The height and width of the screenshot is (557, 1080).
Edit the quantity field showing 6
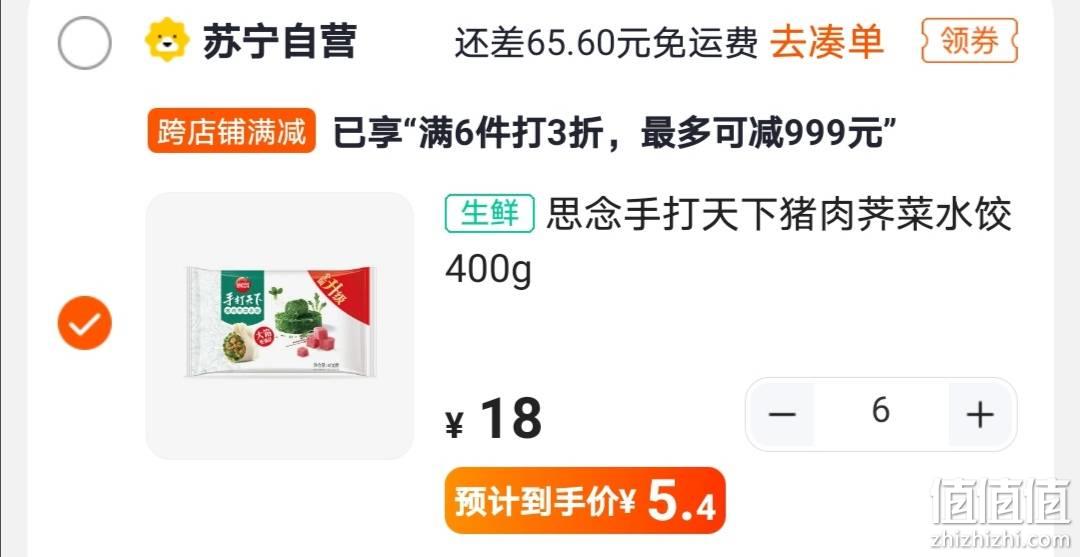coord(881,414)
